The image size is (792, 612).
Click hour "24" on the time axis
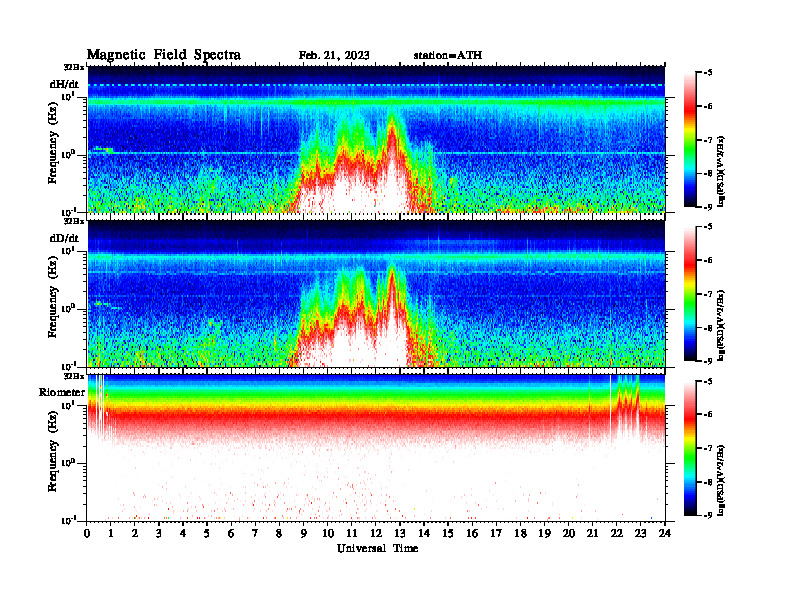pos(665,534)
